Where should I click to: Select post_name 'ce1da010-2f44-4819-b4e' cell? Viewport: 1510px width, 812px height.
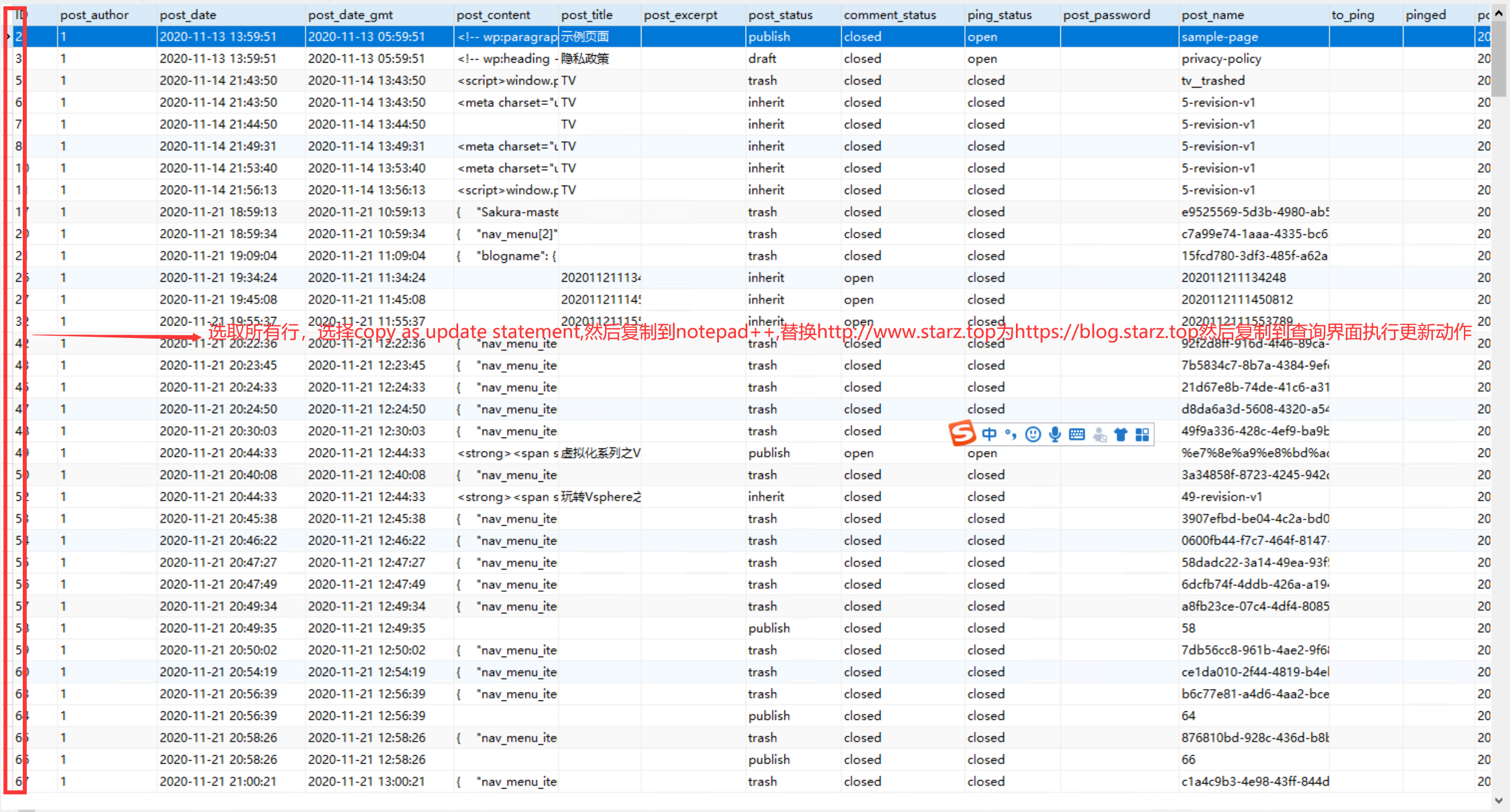pyautogui.click(x=1254, y=672)
